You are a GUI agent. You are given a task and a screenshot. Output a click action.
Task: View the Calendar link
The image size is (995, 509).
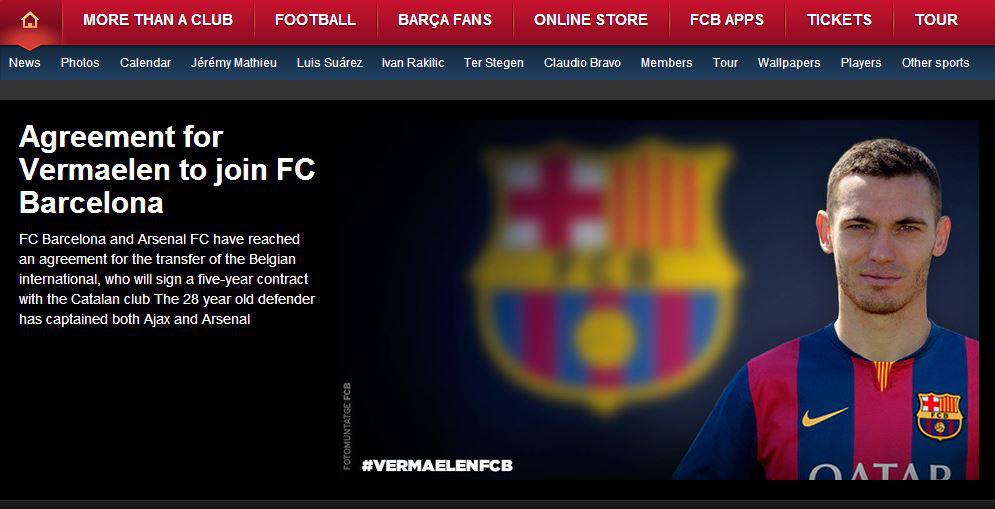tap(145, 63)
